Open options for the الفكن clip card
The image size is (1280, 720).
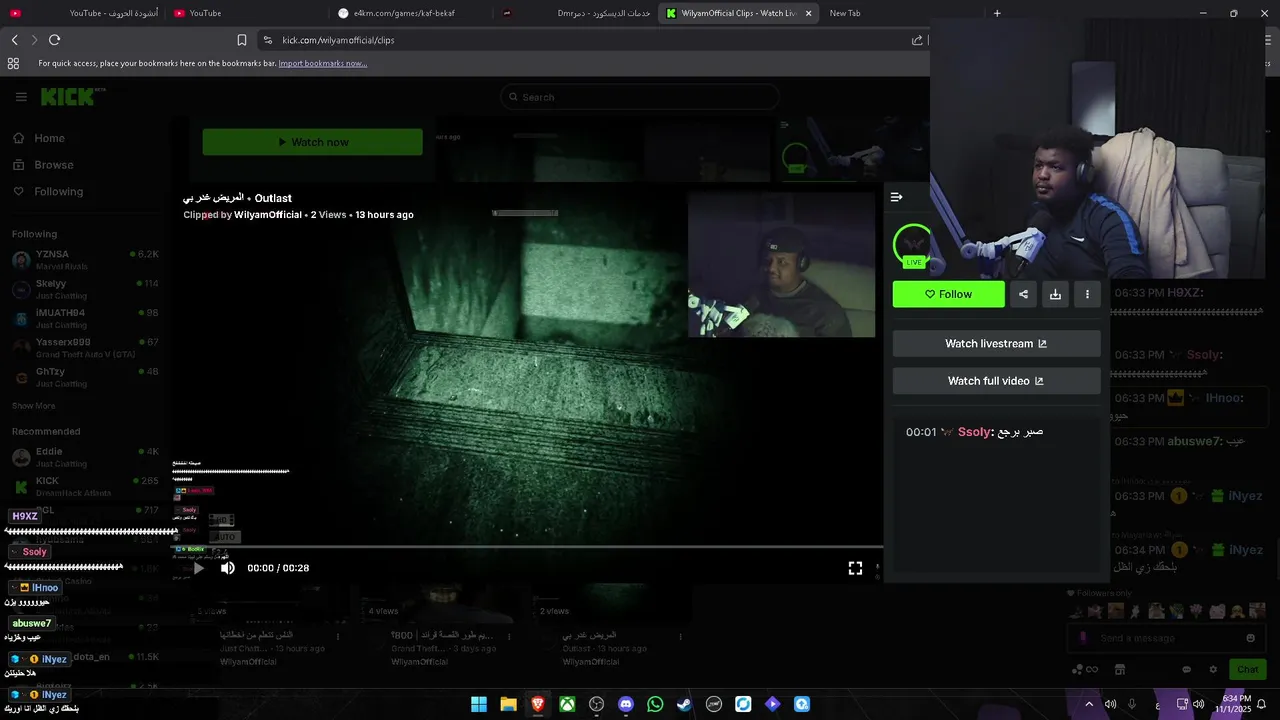tap(338, 636)
